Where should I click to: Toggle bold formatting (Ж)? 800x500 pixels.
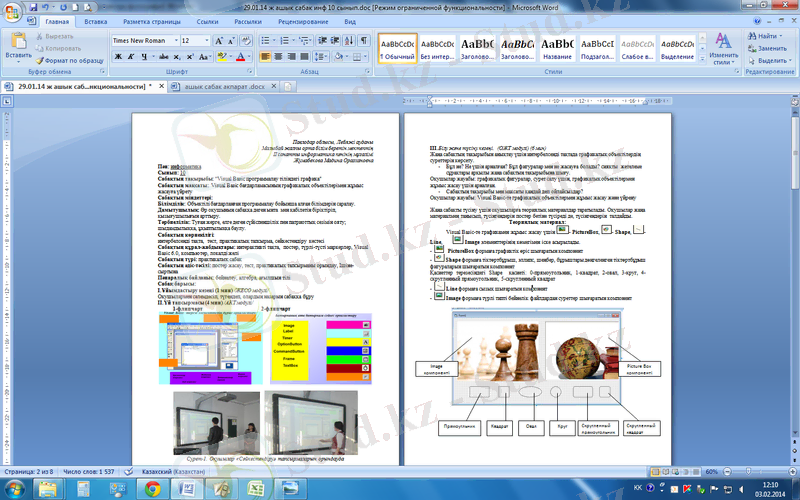(x=118, y=57)
